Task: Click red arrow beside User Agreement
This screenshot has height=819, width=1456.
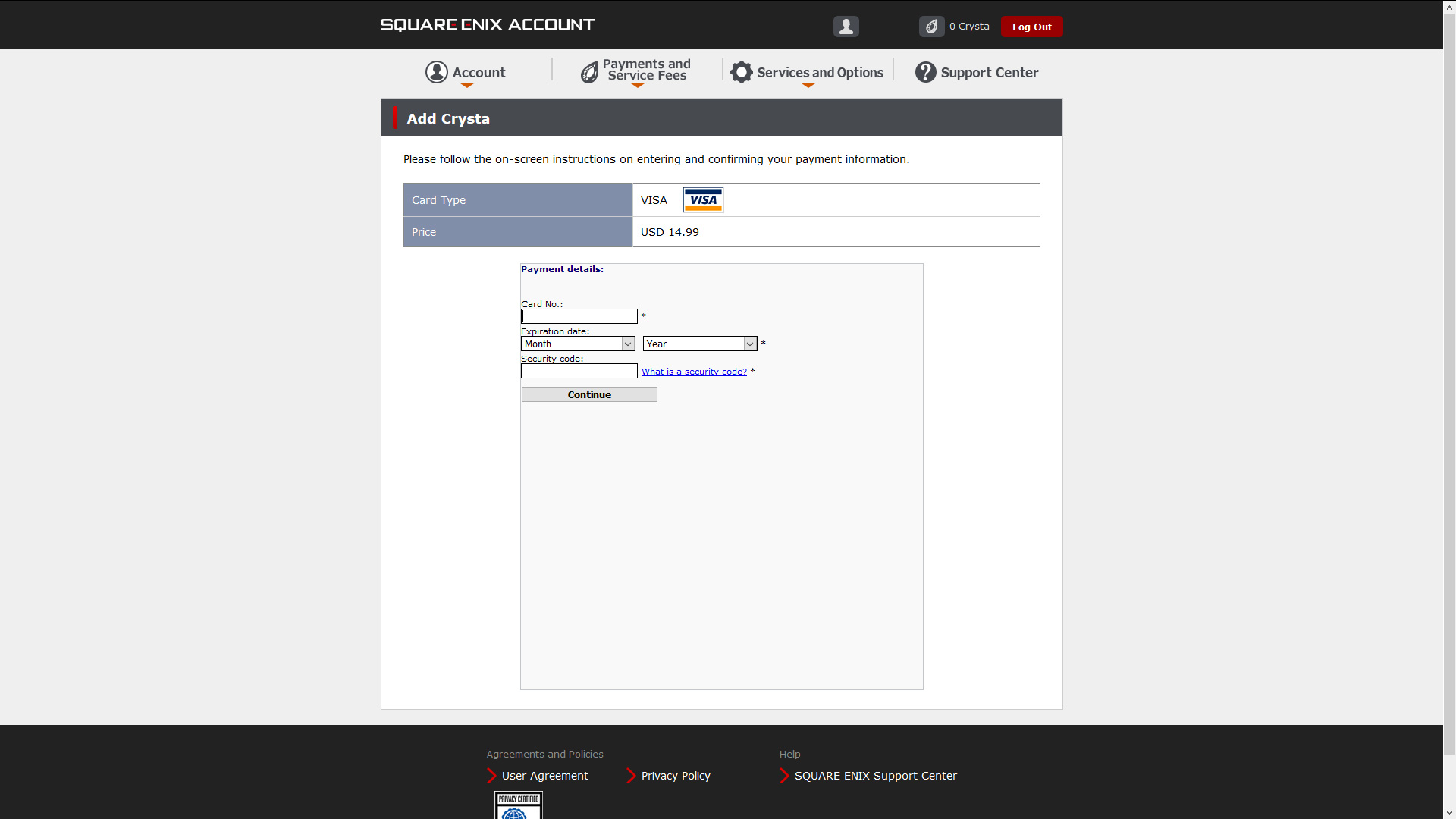Action: coord(491,776)
